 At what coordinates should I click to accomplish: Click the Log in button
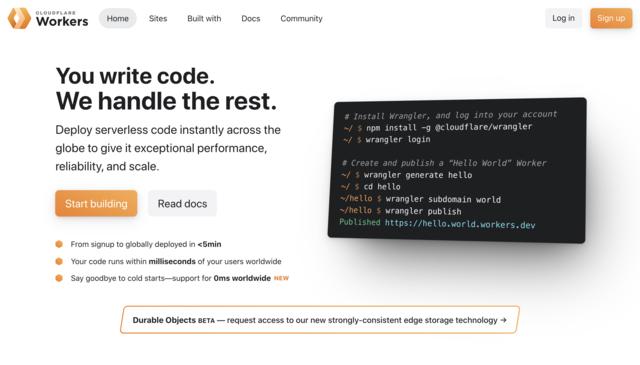(563, 18)
